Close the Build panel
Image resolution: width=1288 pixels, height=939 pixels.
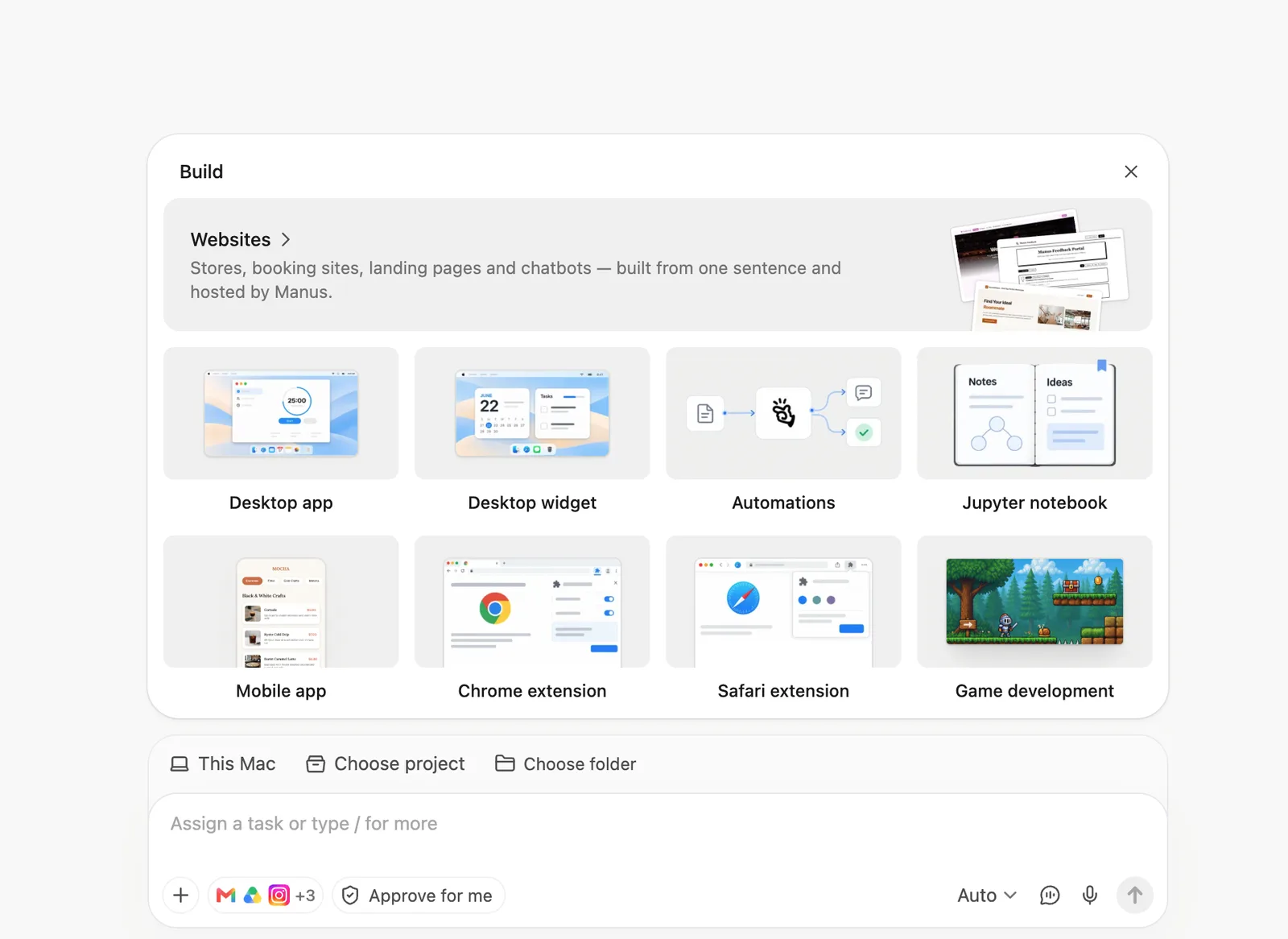(x=1130, y=172)
